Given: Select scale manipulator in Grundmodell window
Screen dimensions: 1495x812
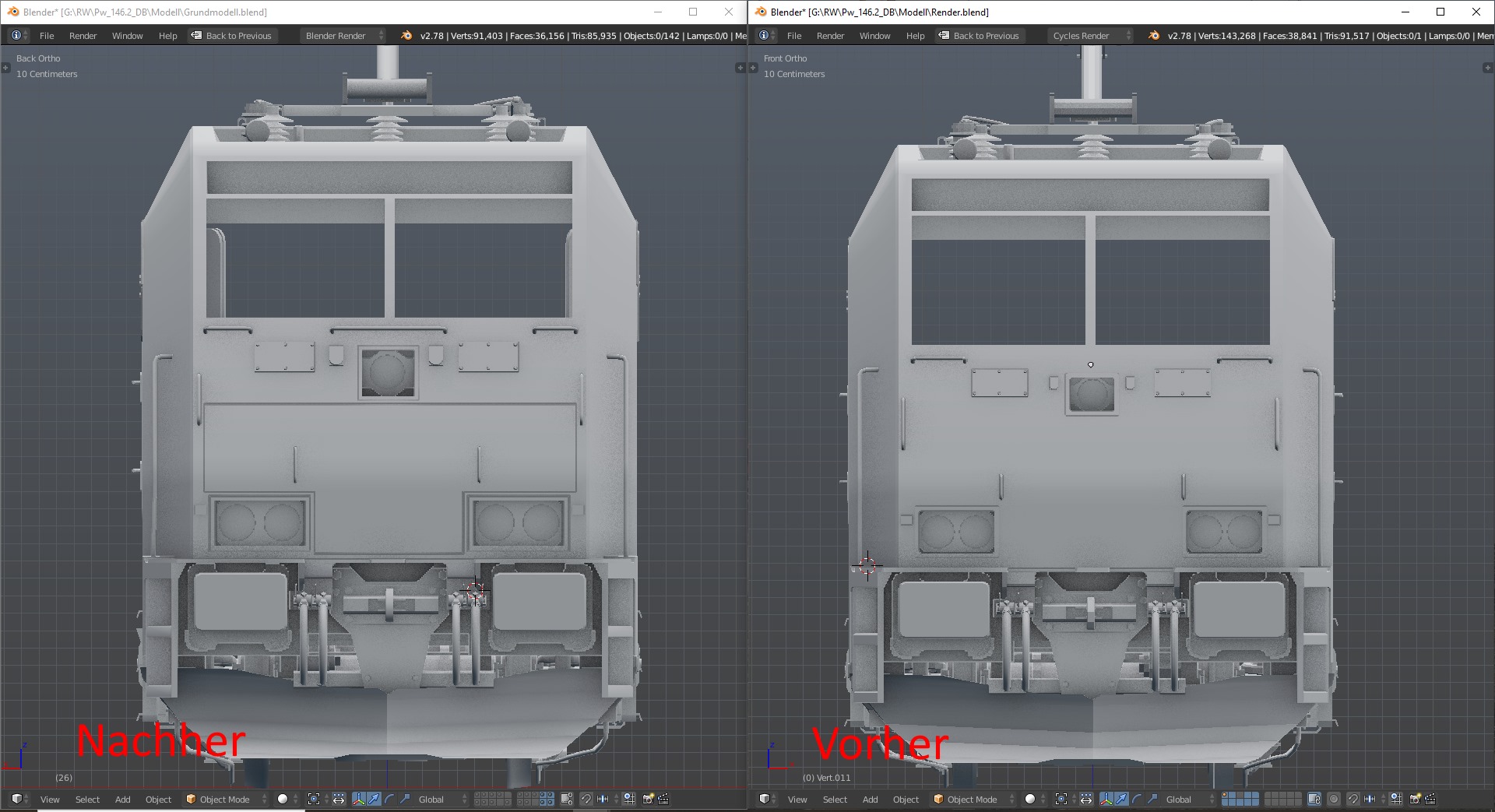Looking at the screenshot, I should click(405, 799).
